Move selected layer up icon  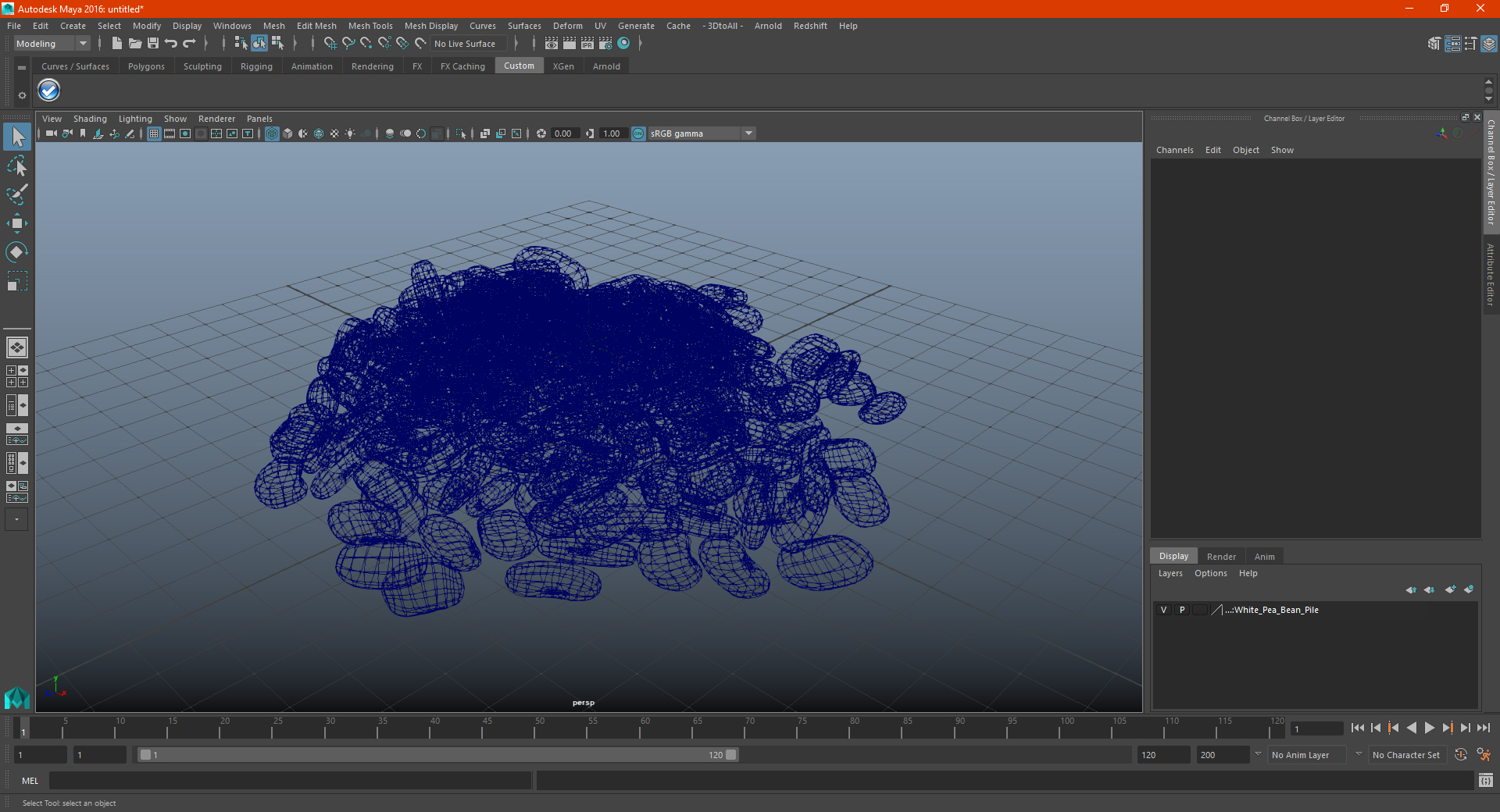[1411, 589]
